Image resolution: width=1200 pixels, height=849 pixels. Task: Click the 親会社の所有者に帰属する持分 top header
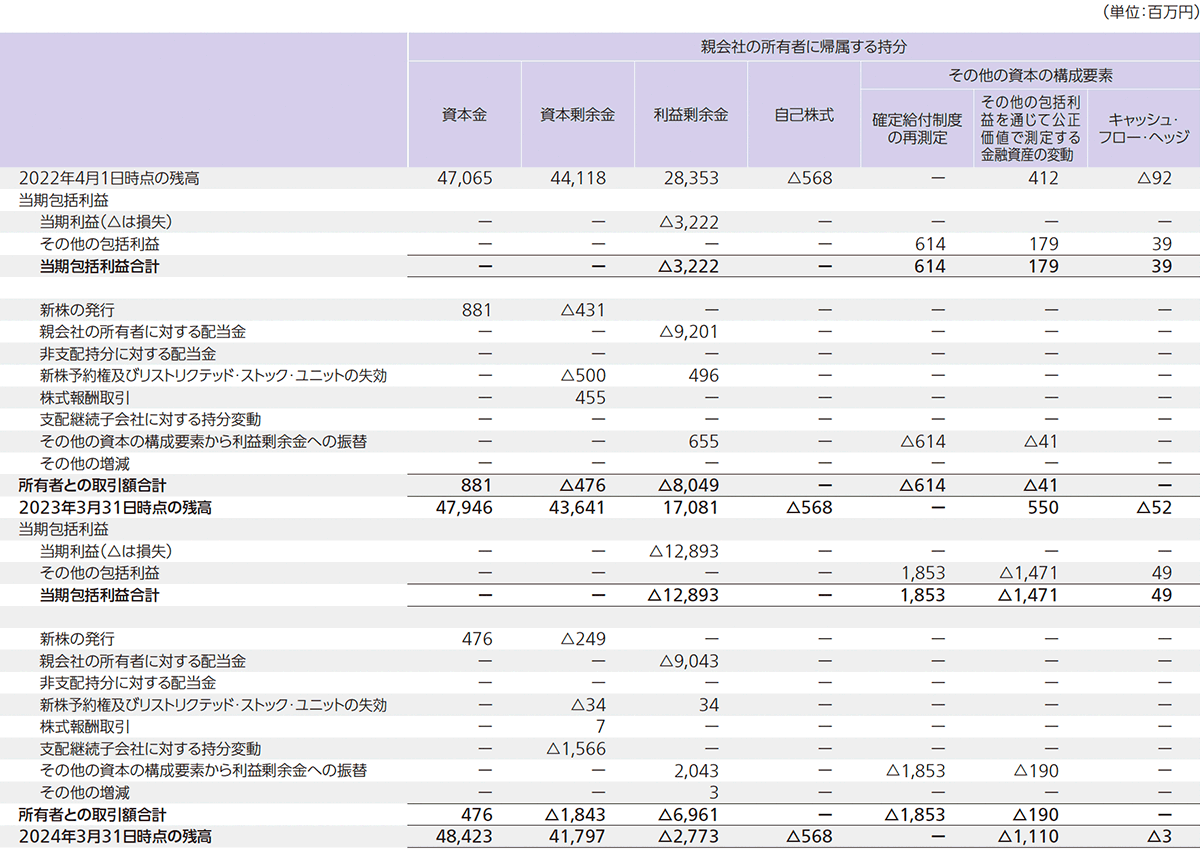click(803, 47)
